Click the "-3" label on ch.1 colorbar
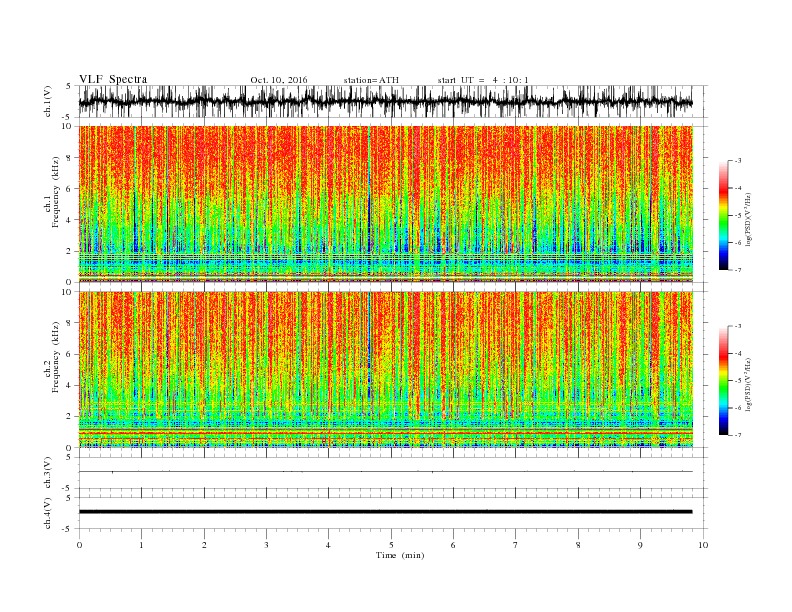The height and width of the screenshot is (612, 792). pyautogui.click(x=738, y=161)
